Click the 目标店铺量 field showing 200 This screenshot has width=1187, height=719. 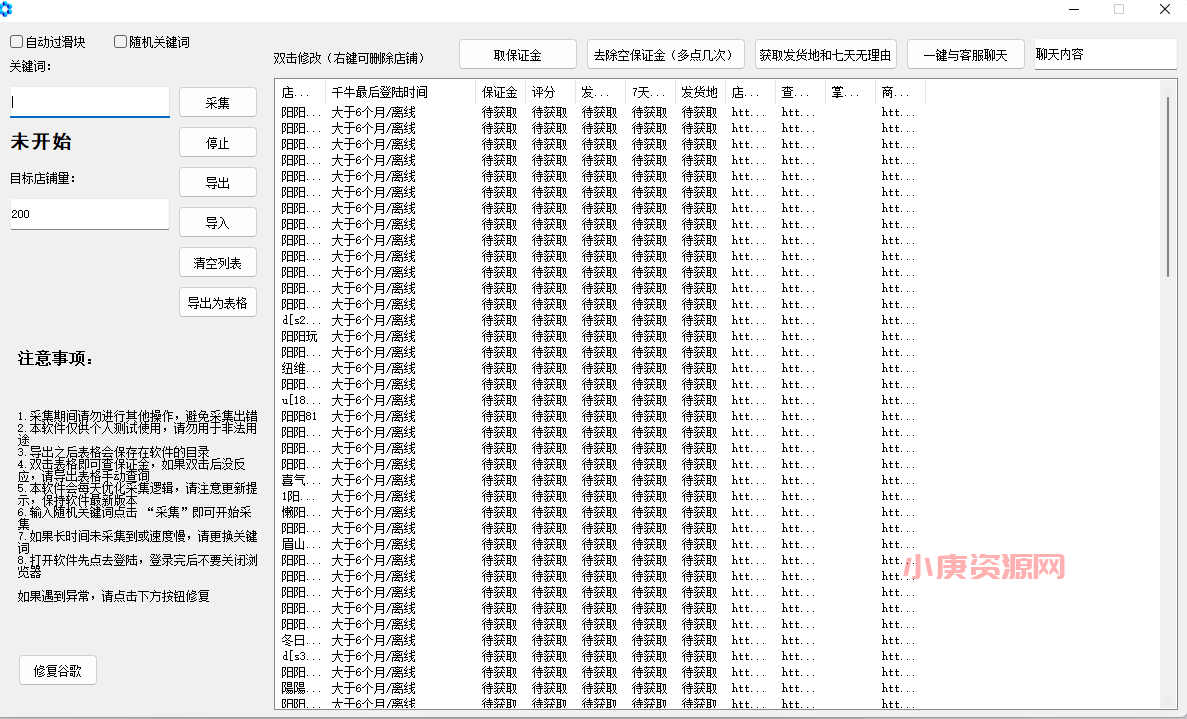(x=90, y=214)
